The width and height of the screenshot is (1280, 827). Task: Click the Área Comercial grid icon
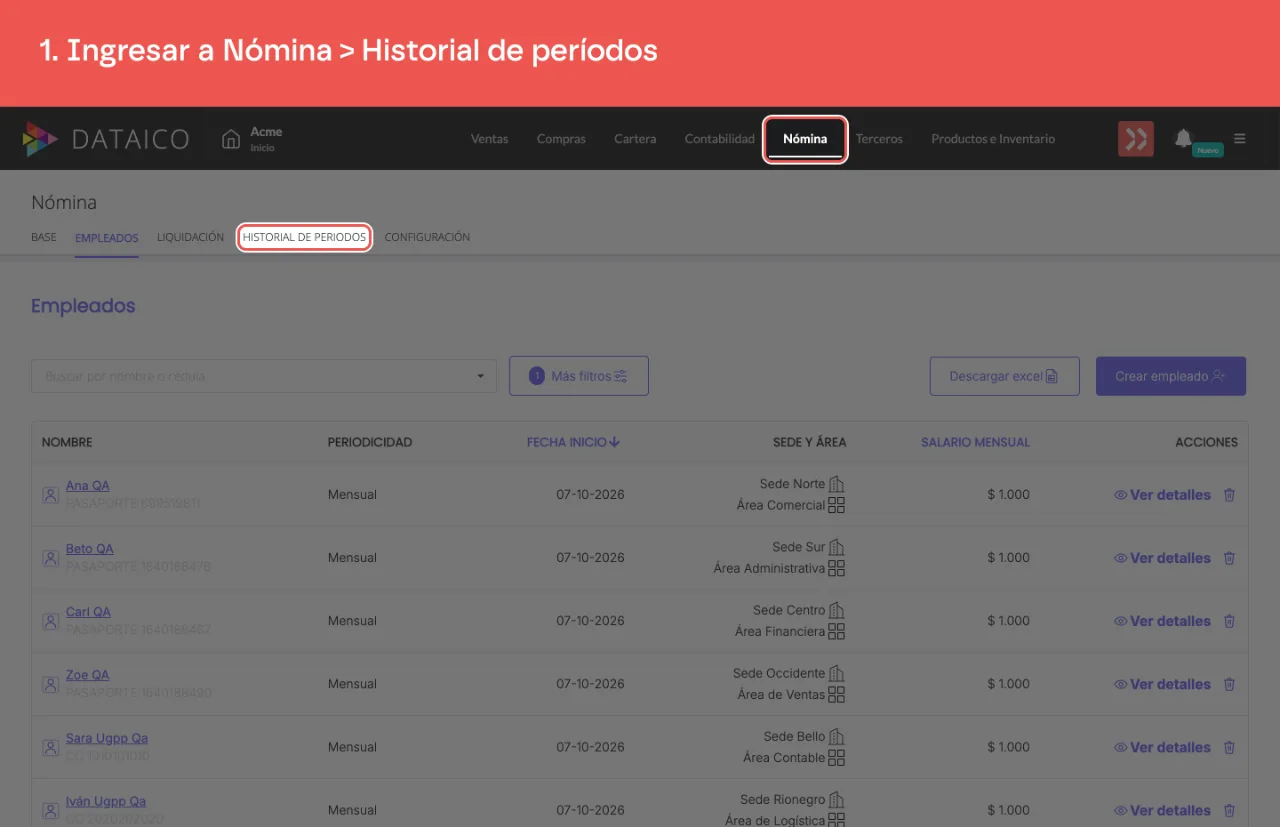tap(837, 505)
